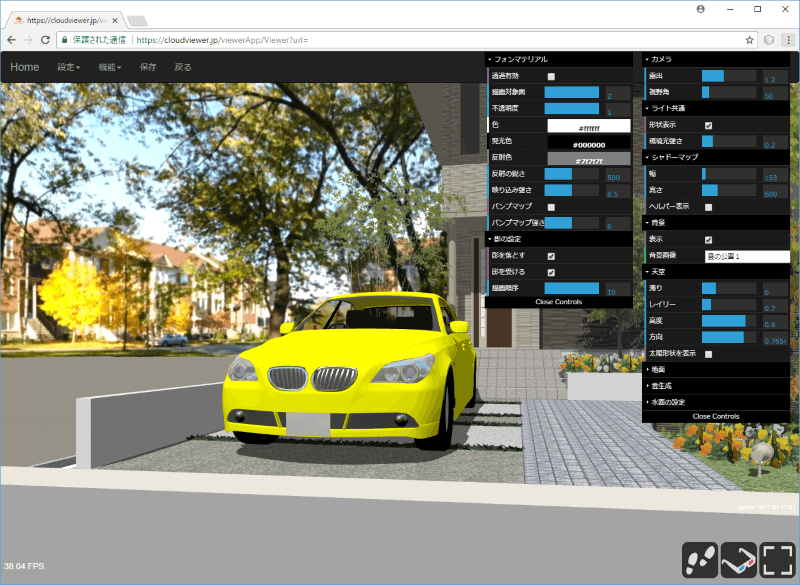This screenshot has width=800, height=585.
Task: Click the 描画順序 value field
Action: (x=618, y=289)
